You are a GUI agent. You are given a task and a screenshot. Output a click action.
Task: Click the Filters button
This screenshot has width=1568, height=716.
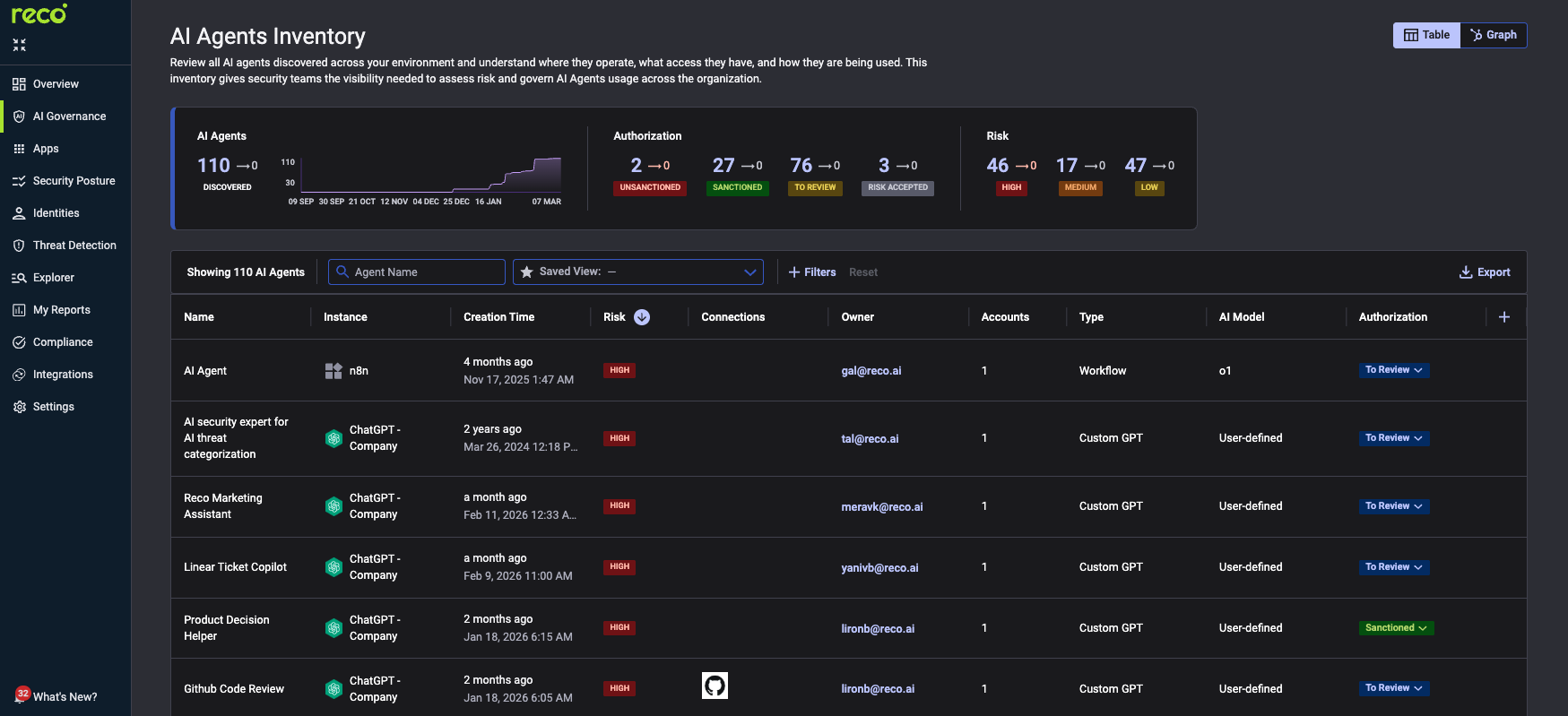[812, 272]
